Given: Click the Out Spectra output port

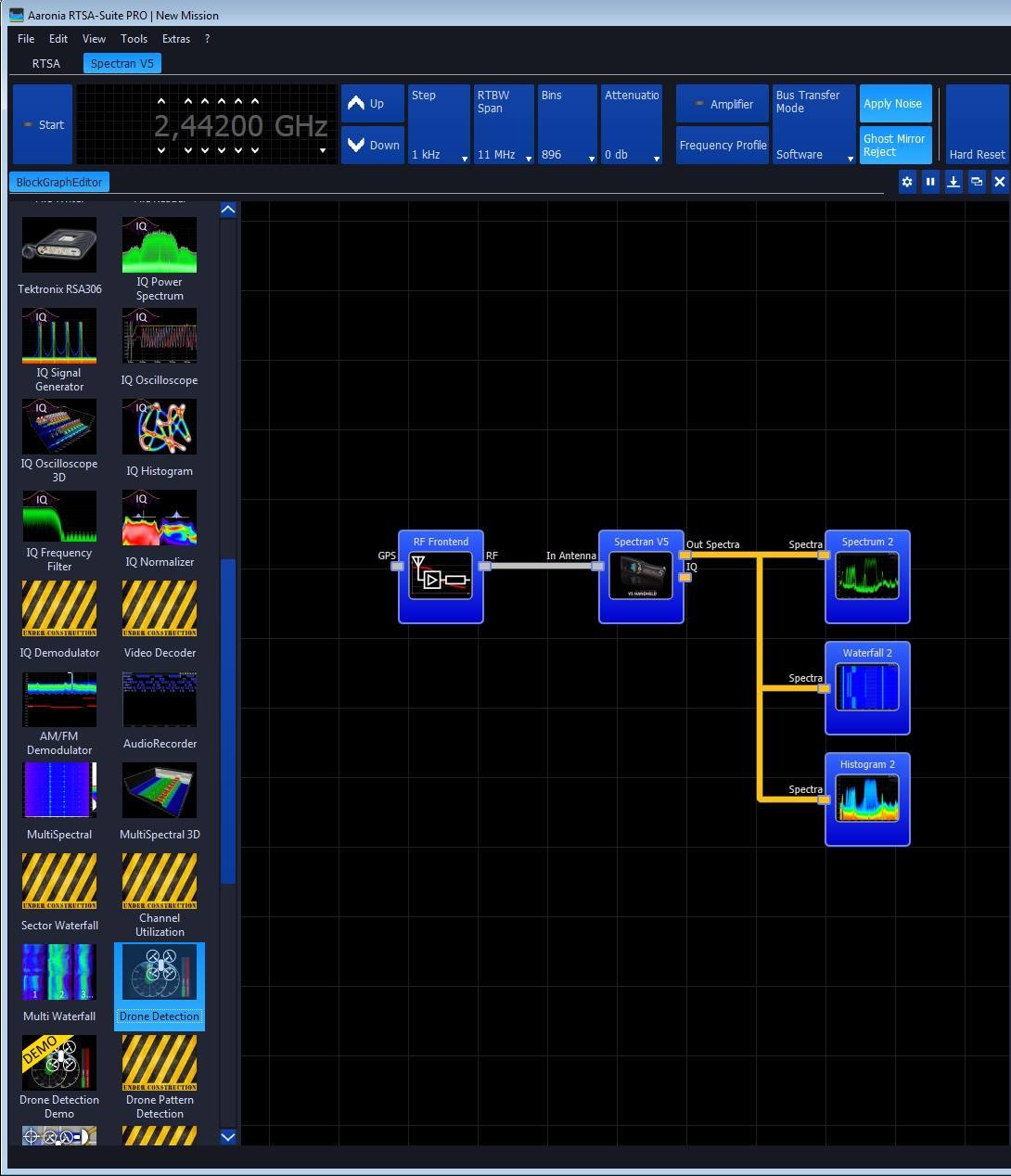Looking at the screenshot, I should point(685,555).
